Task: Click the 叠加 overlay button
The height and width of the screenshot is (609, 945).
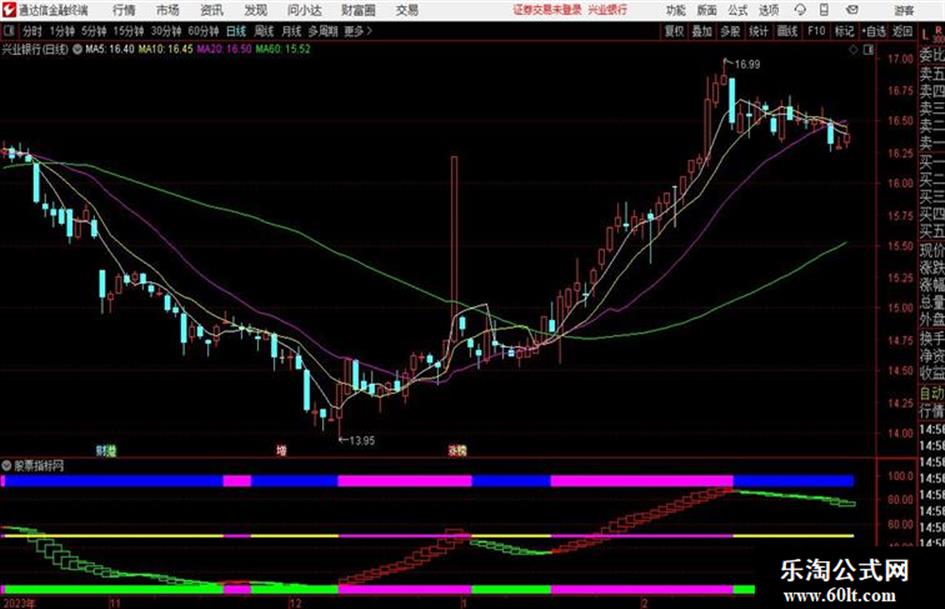Action: tap(702, 31)
